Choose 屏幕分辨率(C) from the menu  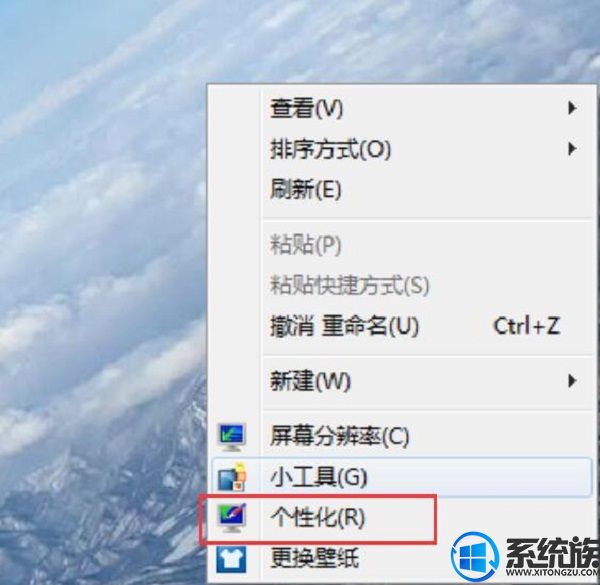coord(402,436)
